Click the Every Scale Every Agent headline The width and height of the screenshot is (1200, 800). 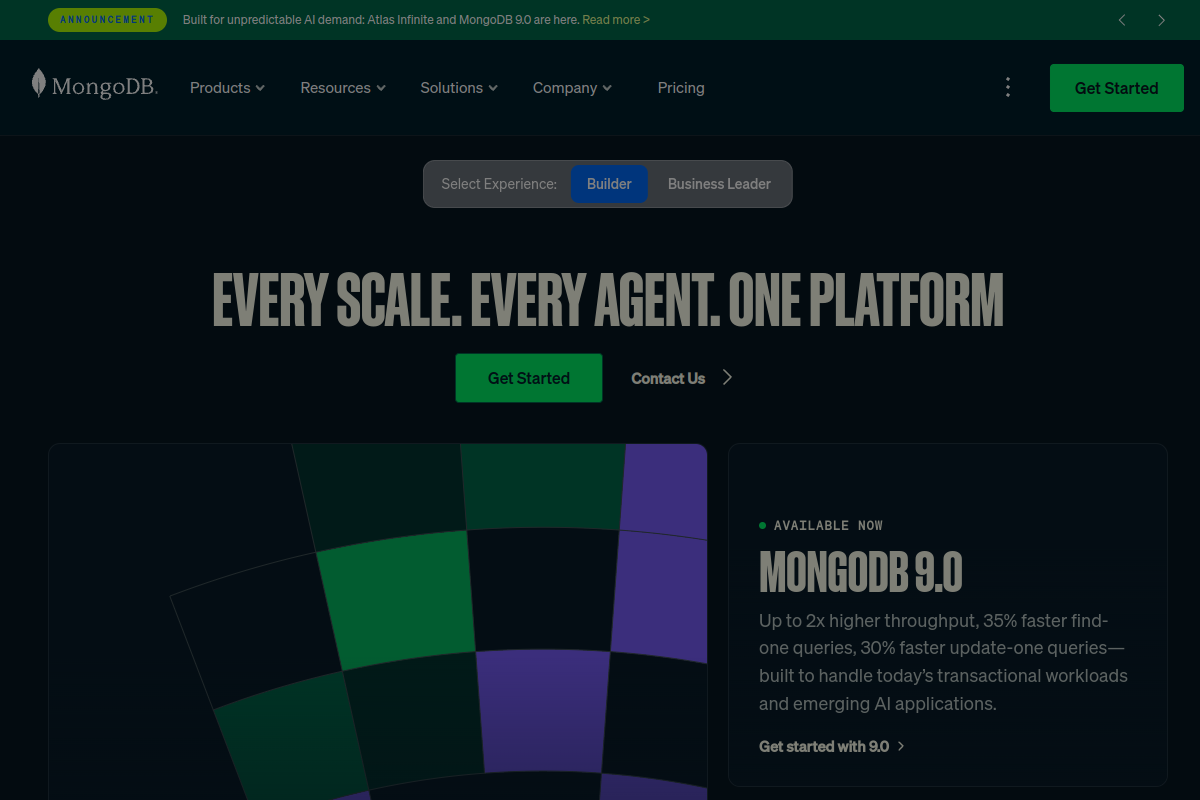608,299
